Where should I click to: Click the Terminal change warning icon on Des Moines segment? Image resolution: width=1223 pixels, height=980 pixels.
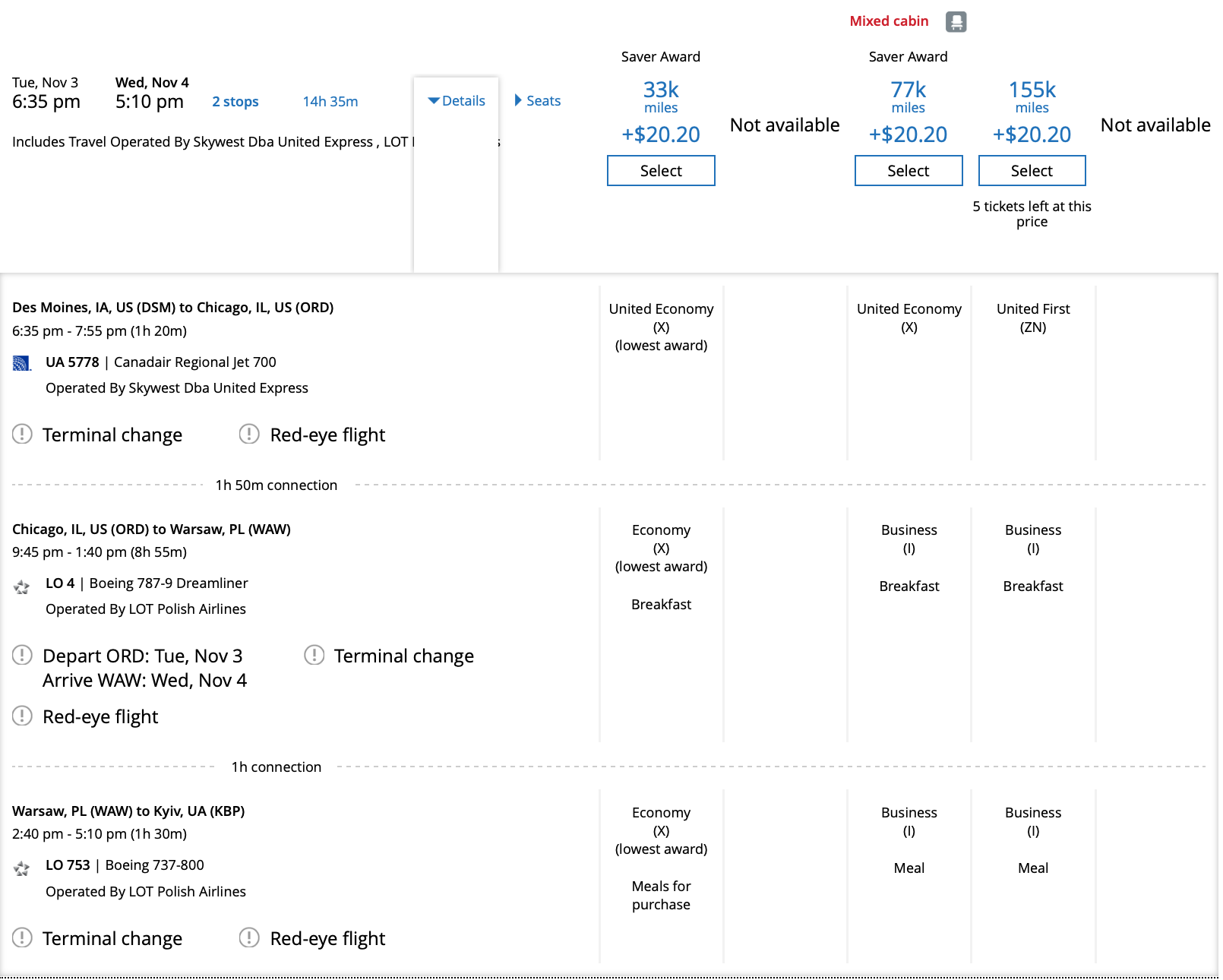pos(22,434)
